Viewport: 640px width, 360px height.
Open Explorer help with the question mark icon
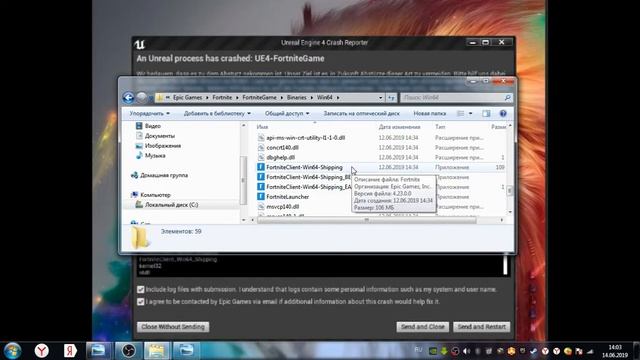(x=503, y=113)
